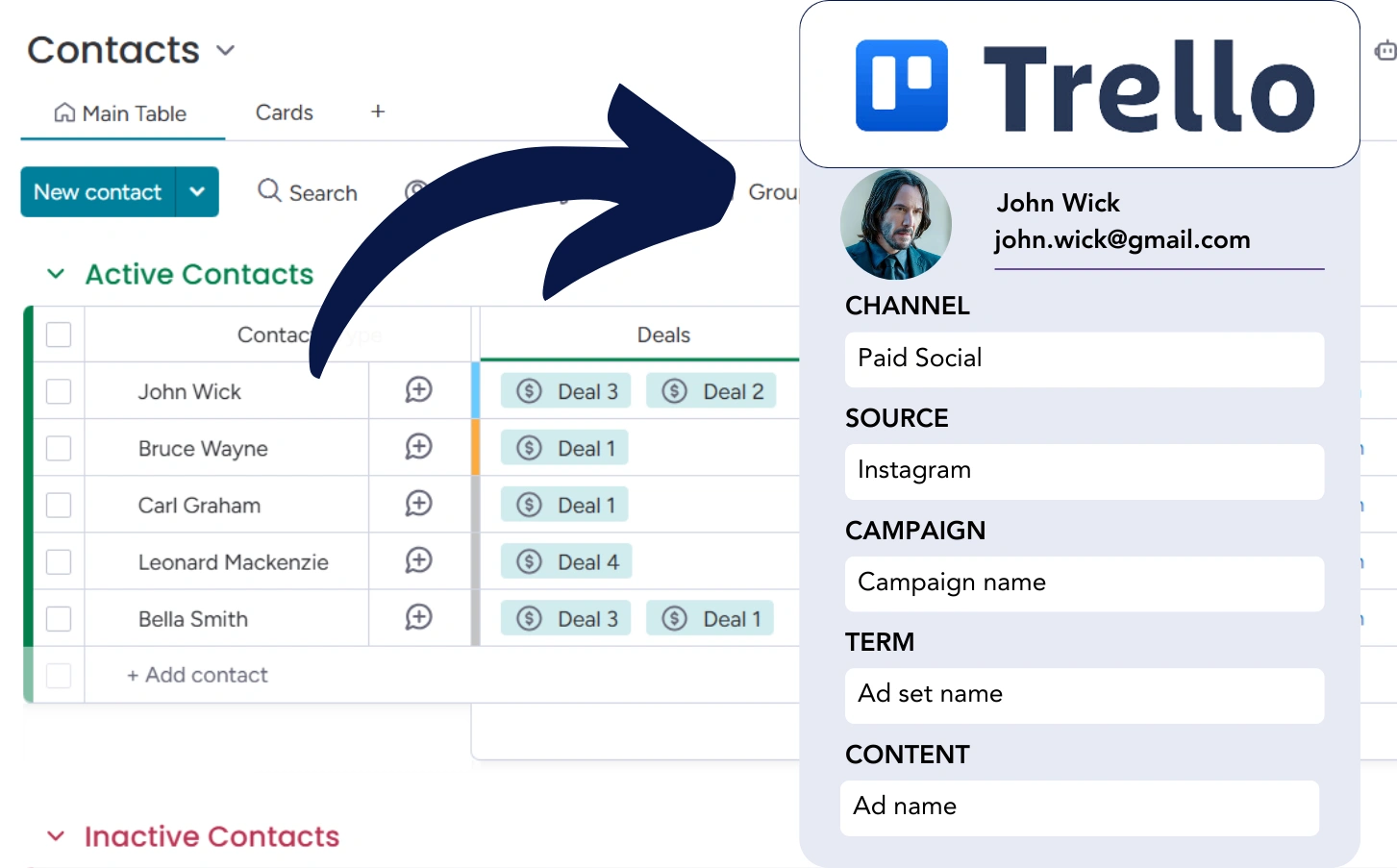Click John Wick's blue status color bar
Screen dimensions: 1397x868
[x=476, y=390]
